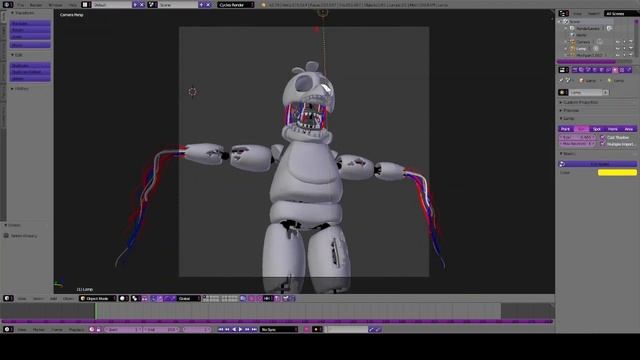Click the Duplicate Linked button

pos(30,72)
